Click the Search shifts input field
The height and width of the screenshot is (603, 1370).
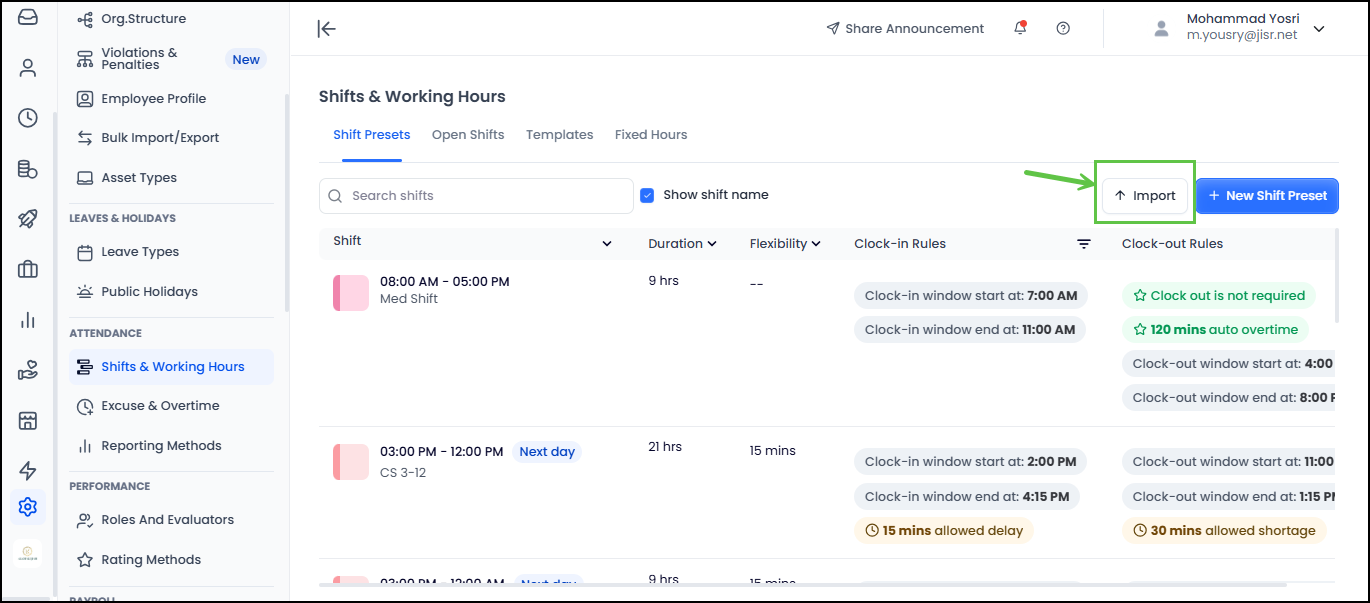[x=476, y=196]
